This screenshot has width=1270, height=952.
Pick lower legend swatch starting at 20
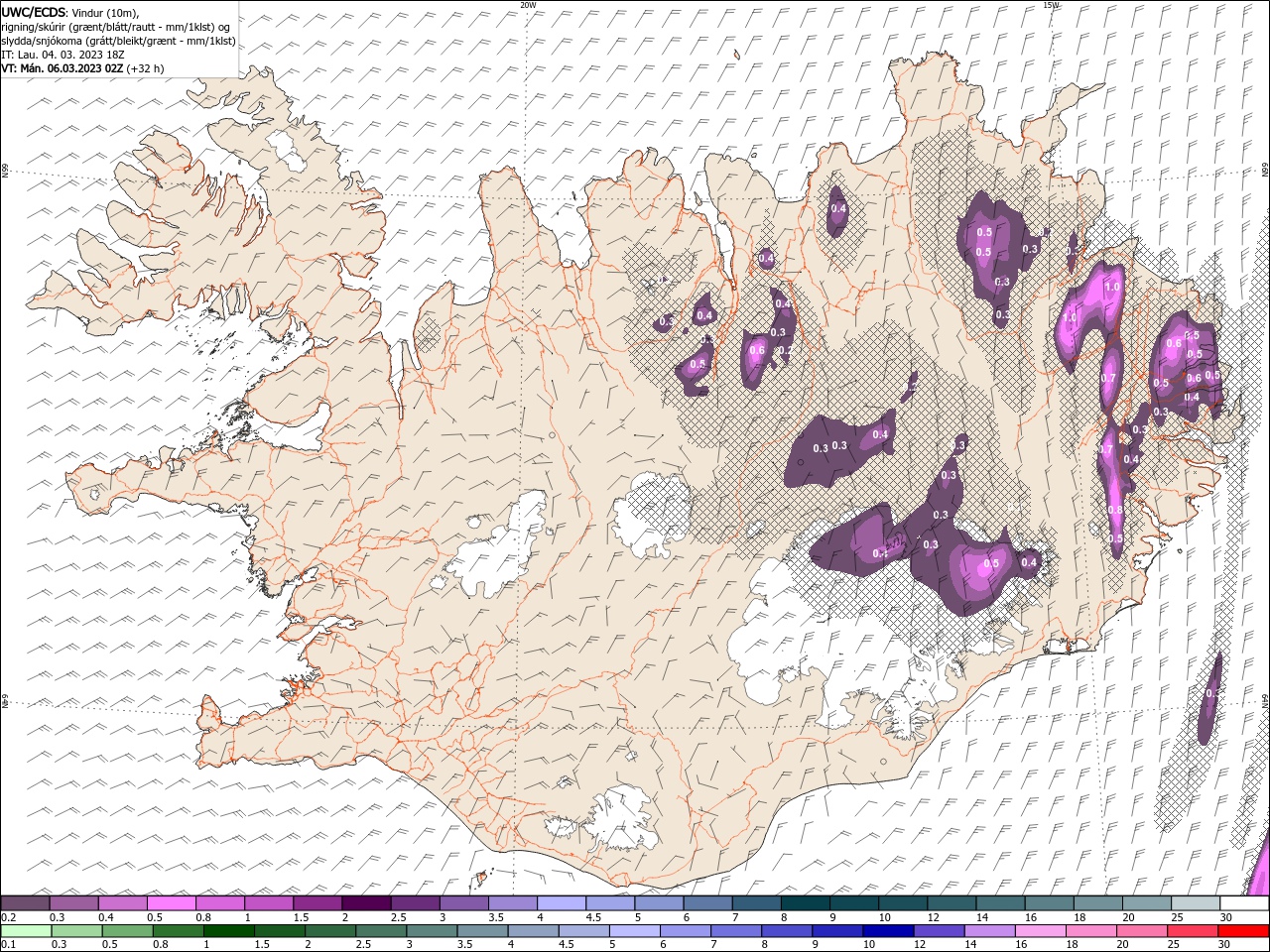tap(1141, 931)
